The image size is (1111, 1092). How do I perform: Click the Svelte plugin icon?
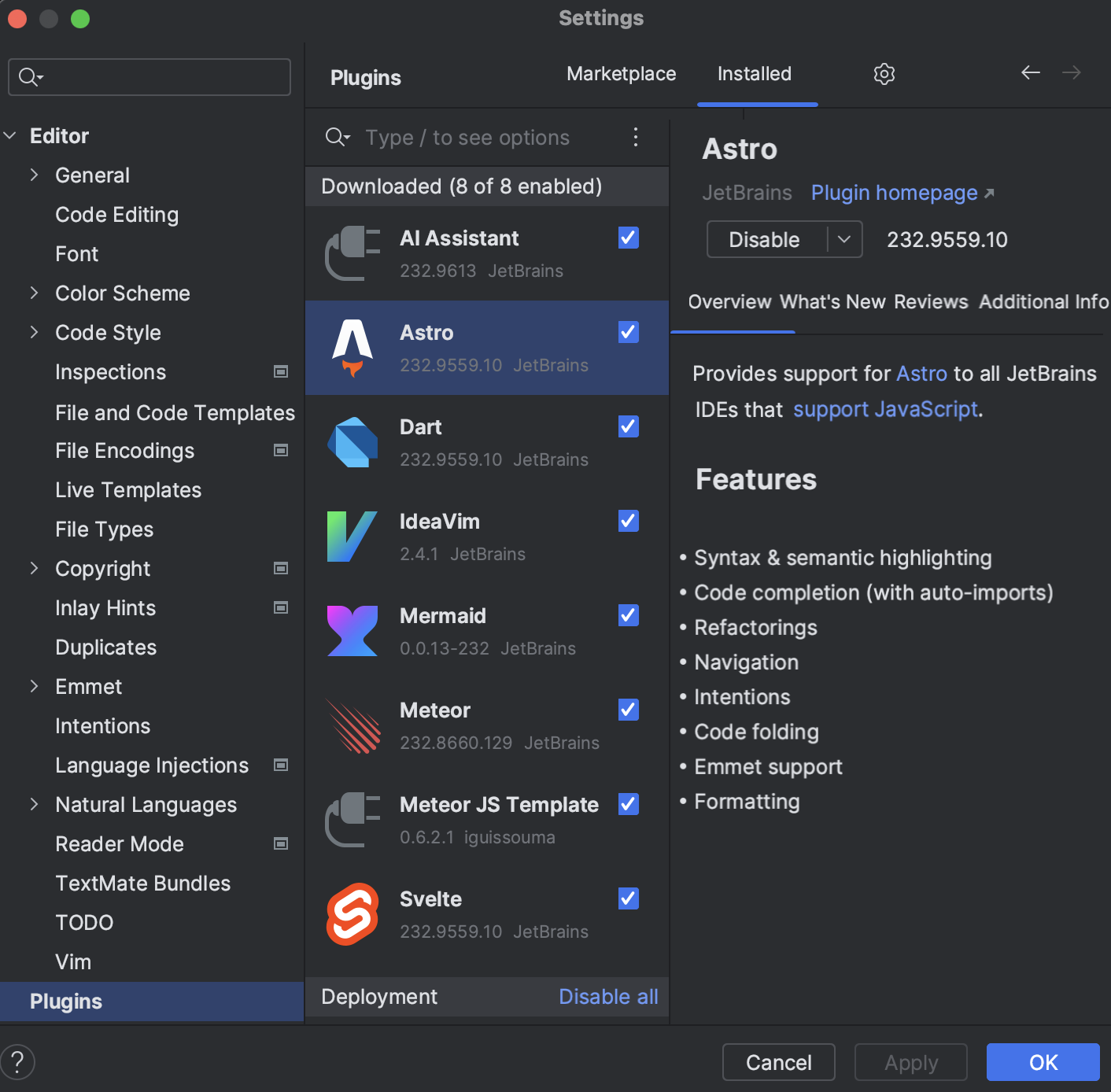352,913
